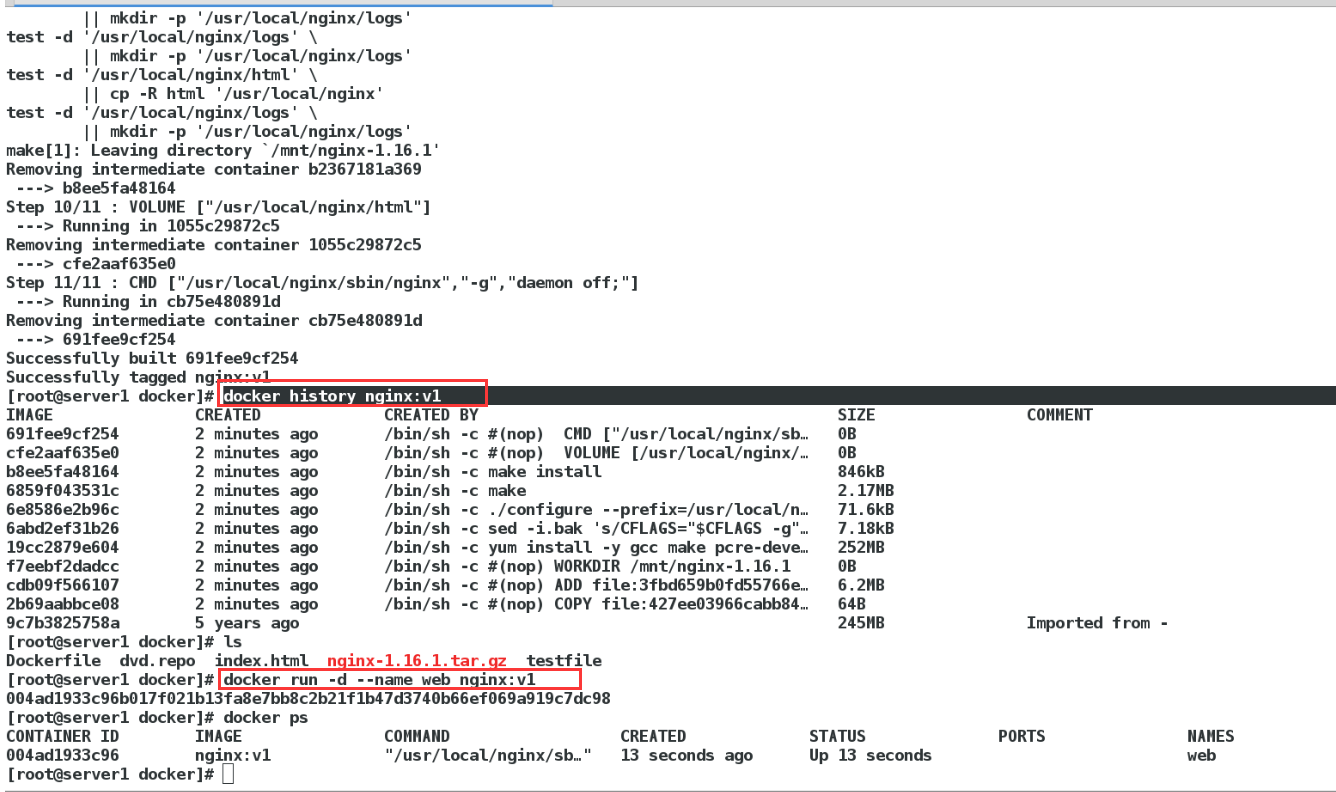Click short container ID 004ad1933c96 in ps row

tap(62, 756)
